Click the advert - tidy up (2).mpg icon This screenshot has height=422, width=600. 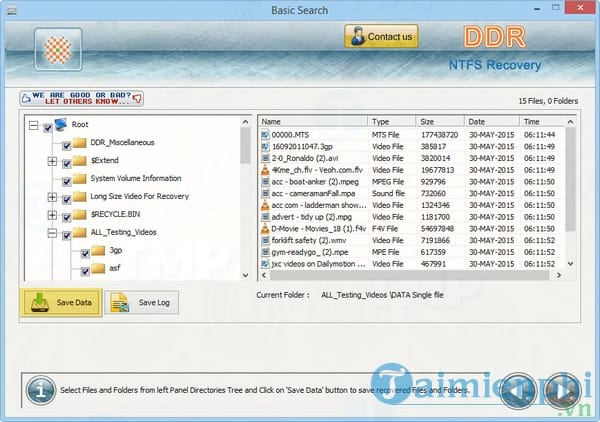point(265,217)
